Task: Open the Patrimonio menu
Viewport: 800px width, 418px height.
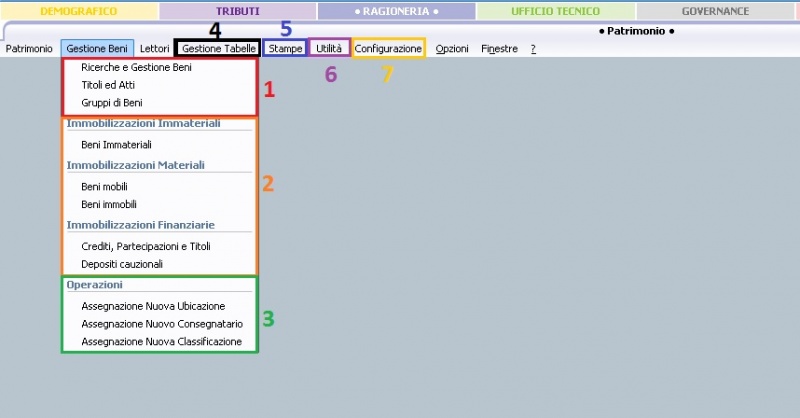Action: (x=29, y=48)
